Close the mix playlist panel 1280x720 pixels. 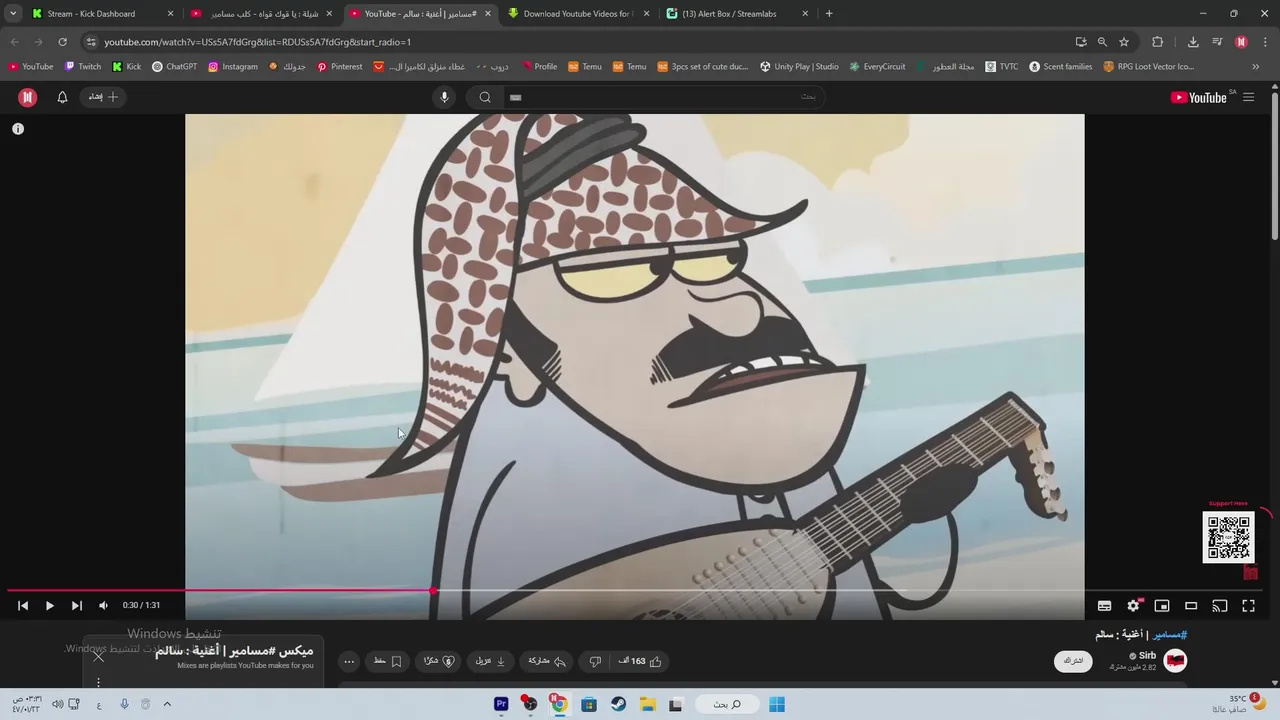click(98, 657)
